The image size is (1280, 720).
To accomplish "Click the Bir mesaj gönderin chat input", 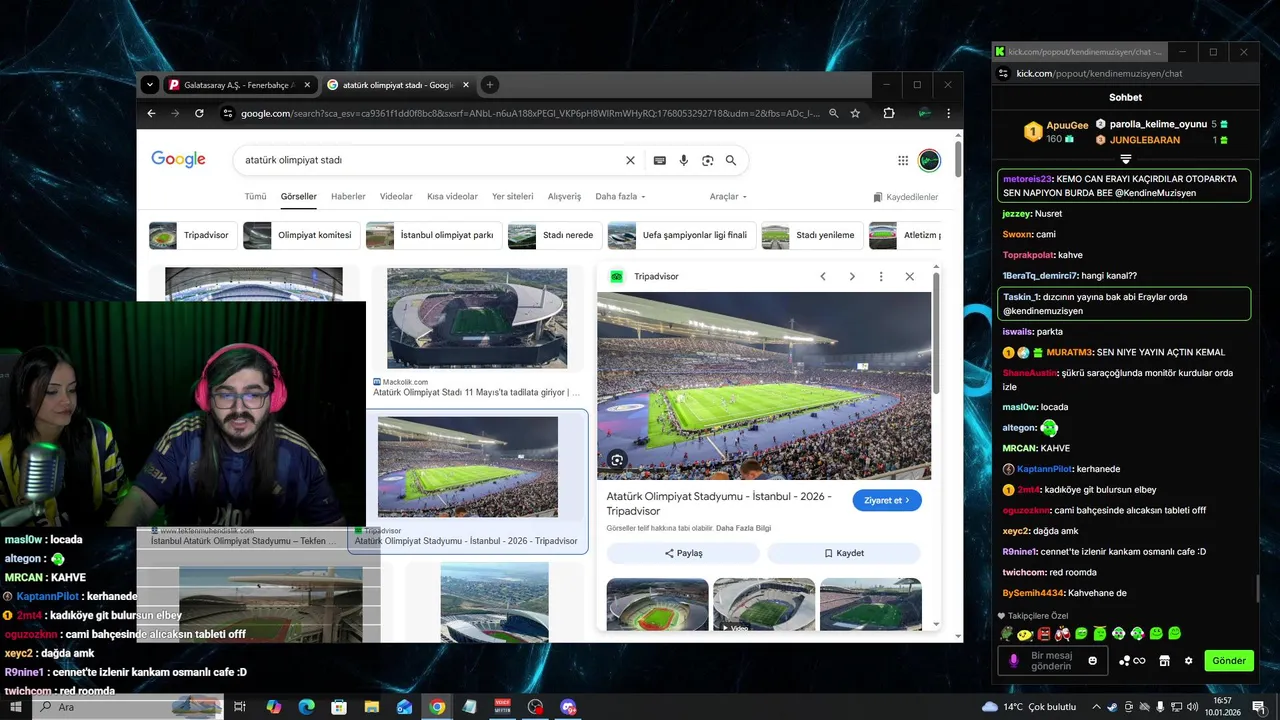I will [1051, 661].
